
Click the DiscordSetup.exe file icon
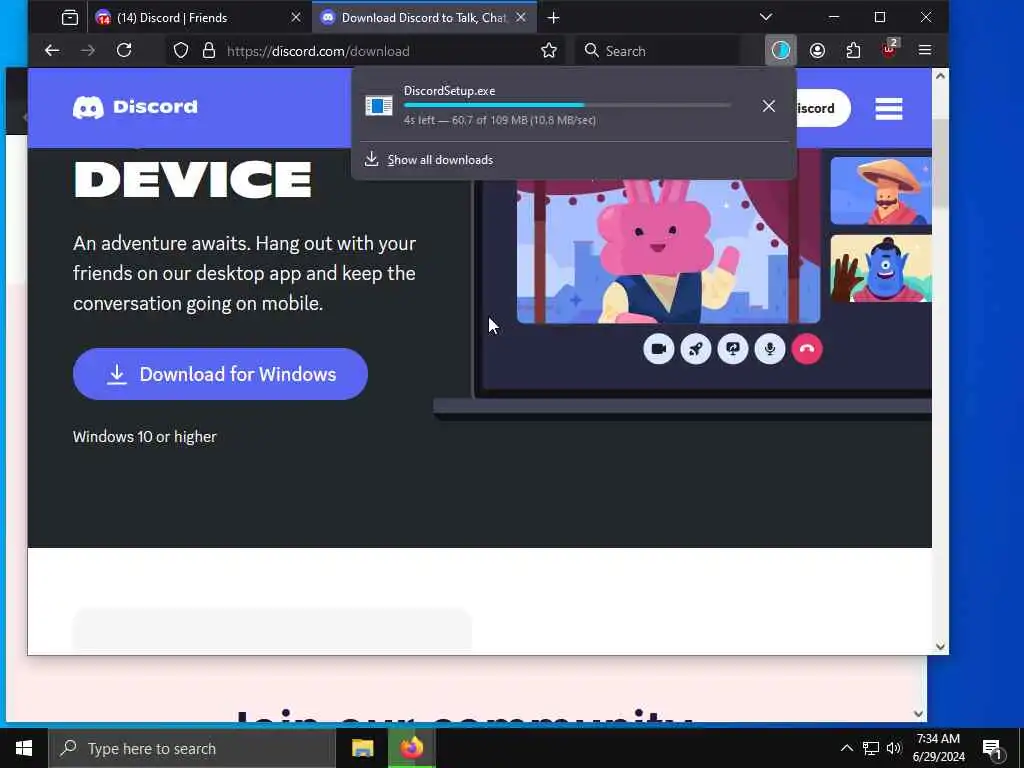tap(379, 105)
